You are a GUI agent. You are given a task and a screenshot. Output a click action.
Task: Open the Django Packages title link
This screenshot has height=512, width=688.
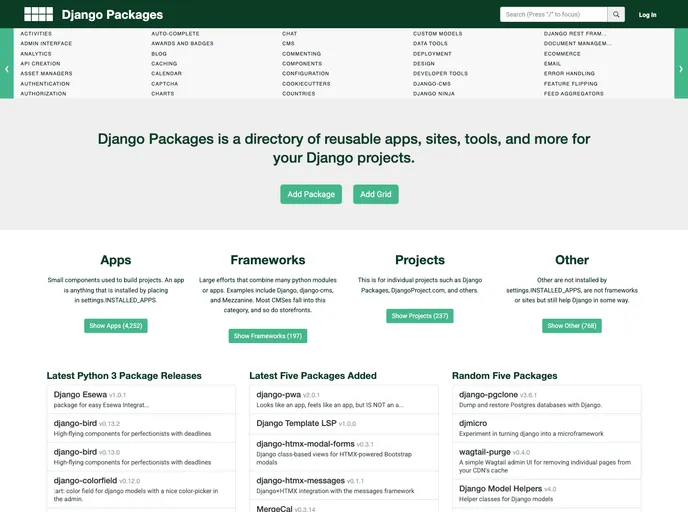pos(112,14)
